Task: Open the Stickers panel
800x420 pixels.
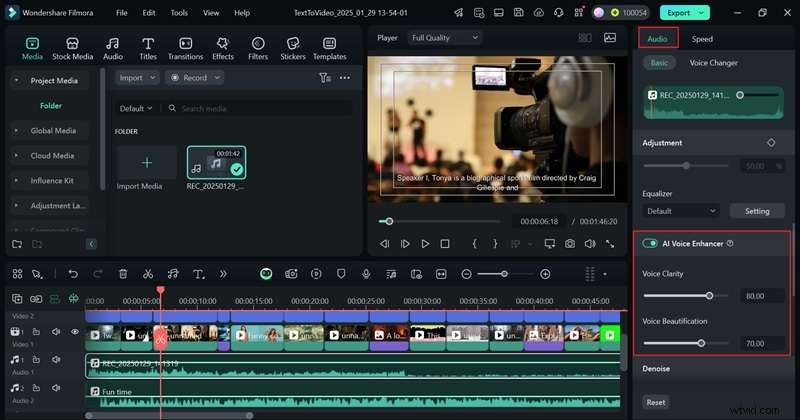Action: pyautogui.click(x=293, y=49)
